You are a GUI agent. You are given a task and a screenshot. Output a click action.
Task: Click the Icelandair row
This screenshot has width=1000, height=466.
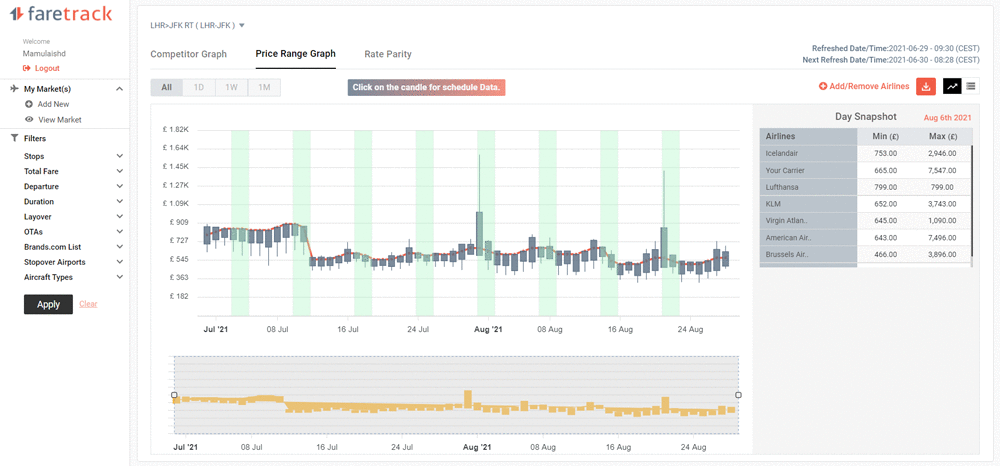pyautogui.click(x=866, y=154)
